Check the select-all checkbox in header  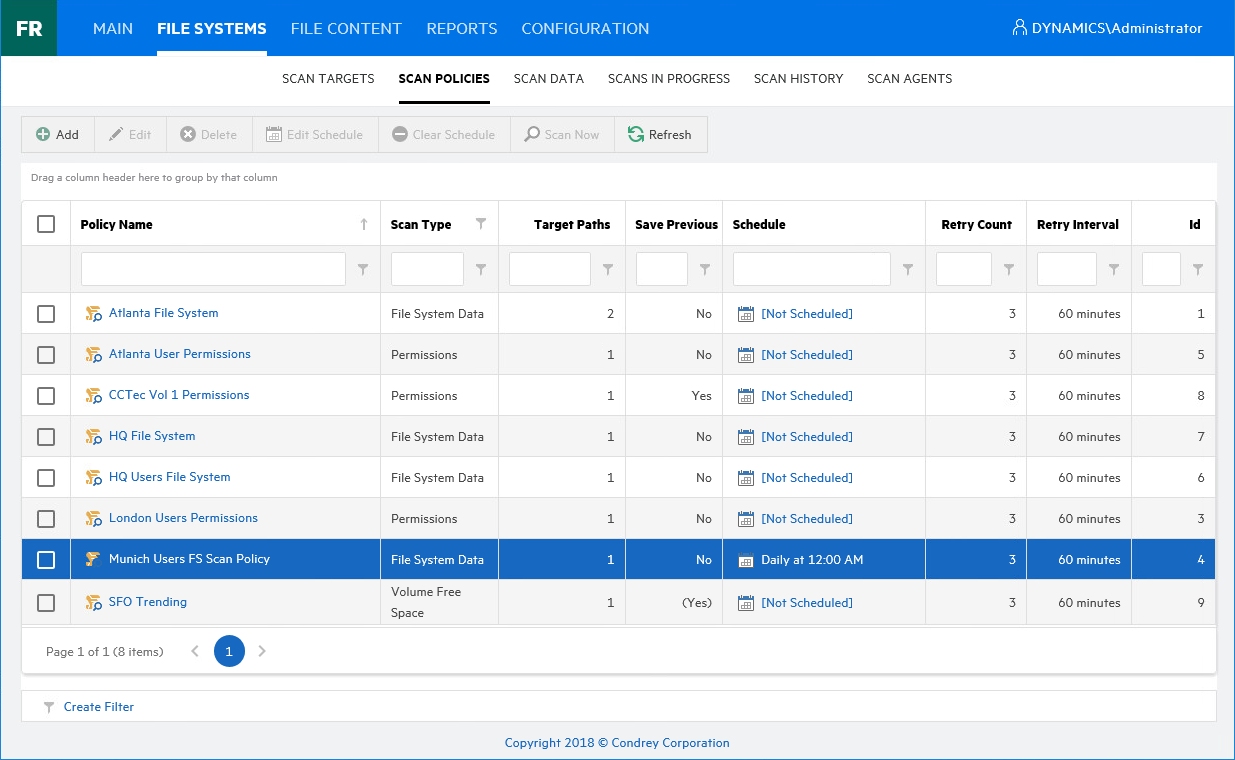tap(46, 224)
